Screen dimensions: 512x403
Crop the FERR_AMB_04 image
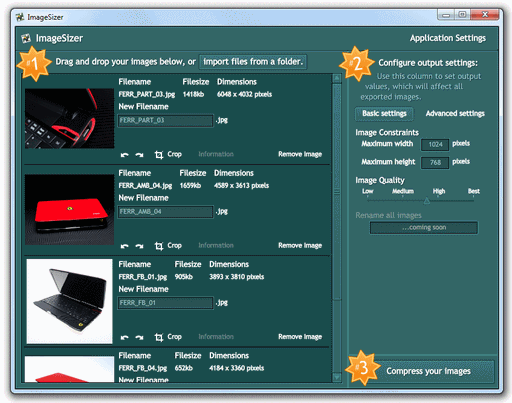pos(168,246)
